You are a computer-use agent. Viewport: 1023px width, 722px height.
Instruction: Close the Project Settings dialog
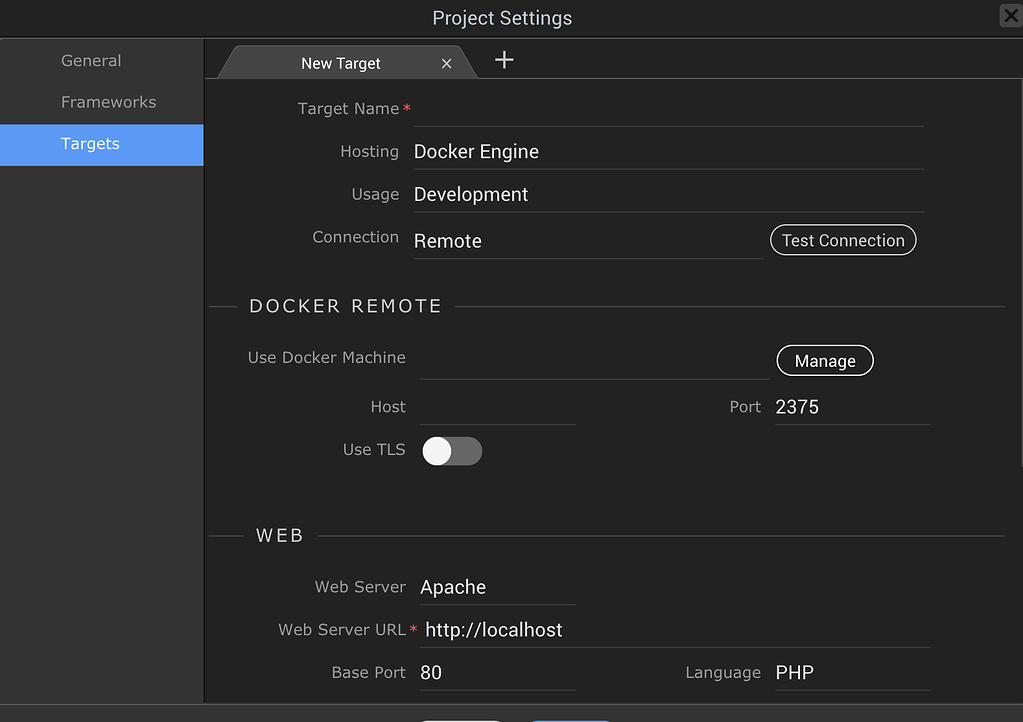coord(1010,15)
